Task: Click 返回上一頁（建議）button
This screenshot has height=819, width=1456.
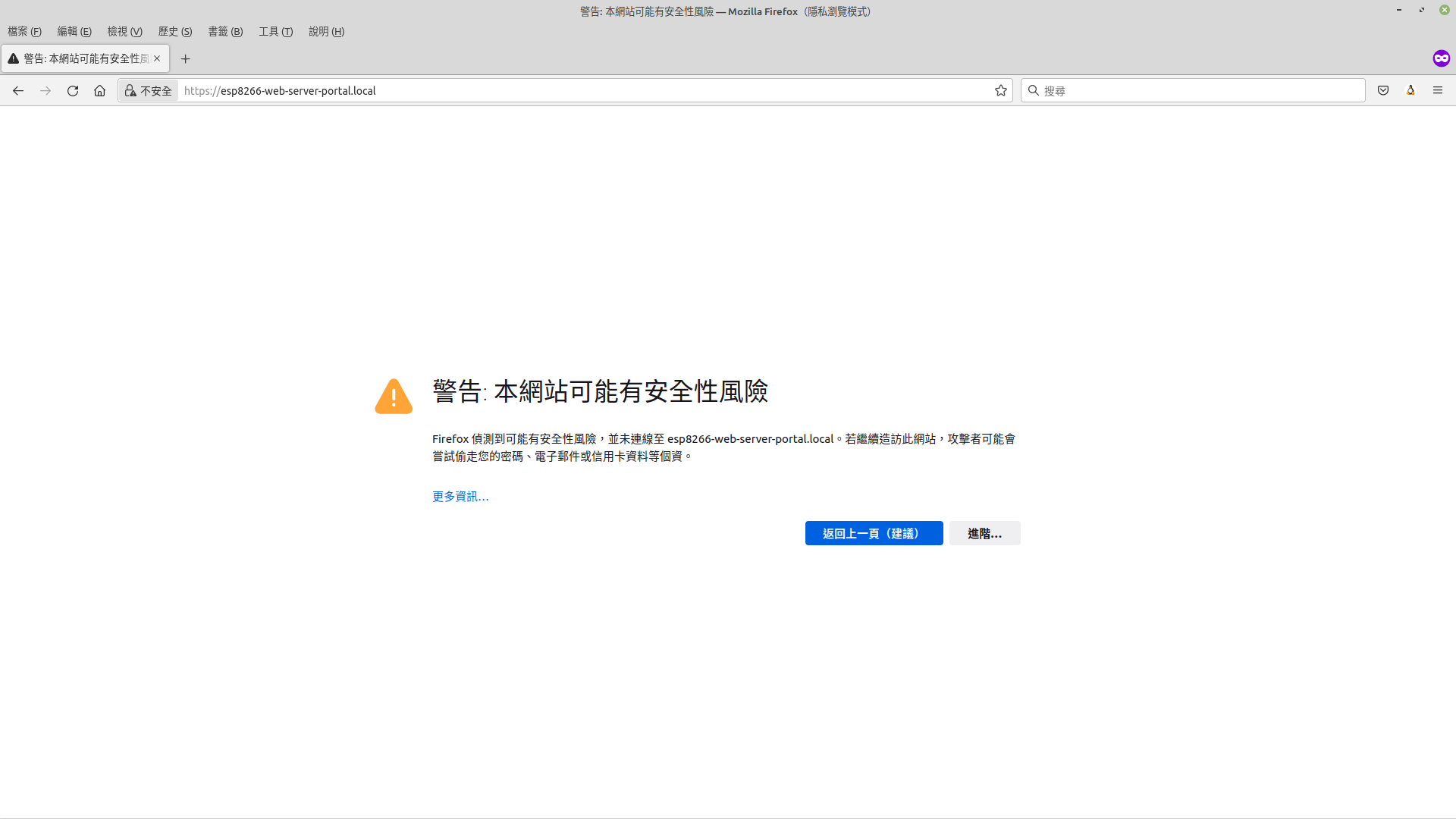Action: [x=874, y=533]
